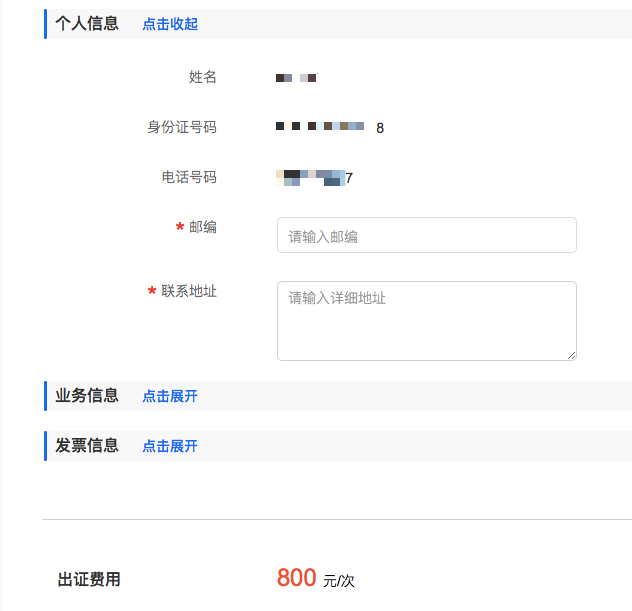Click the masked 身份证号码 value
Viewport: 632px width, 611px height.
click(330, 127)
